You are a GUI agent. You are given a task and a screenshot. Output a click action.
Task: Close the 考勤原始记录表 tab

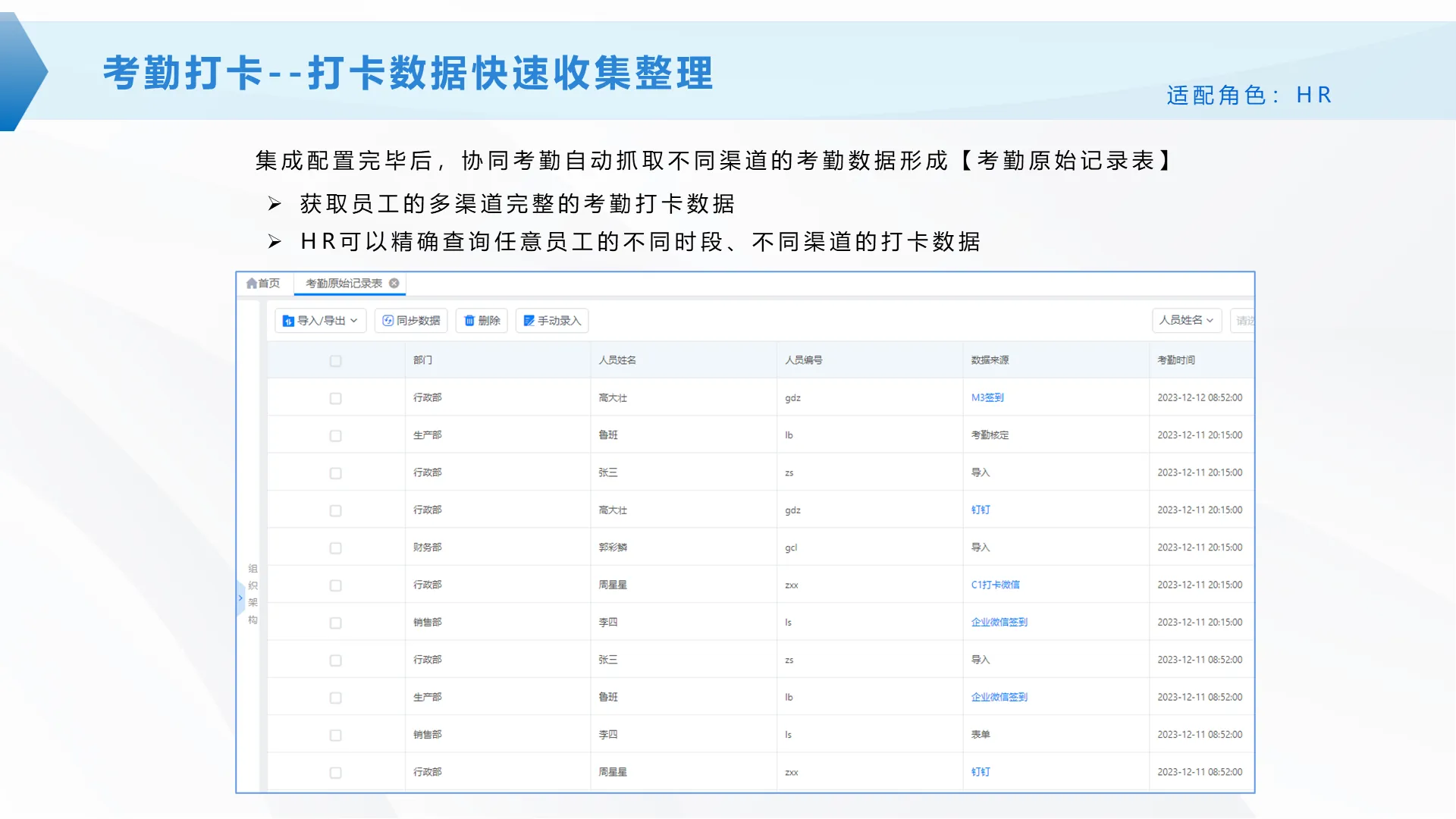pyautogui.click(x=394, y=284)
